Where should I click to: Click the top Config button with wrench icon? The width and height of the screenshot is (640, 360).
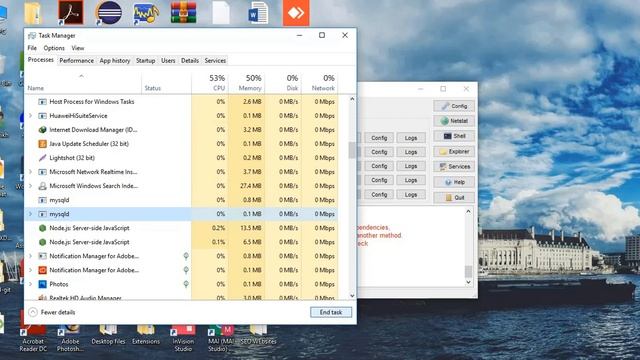click(454, 106)
